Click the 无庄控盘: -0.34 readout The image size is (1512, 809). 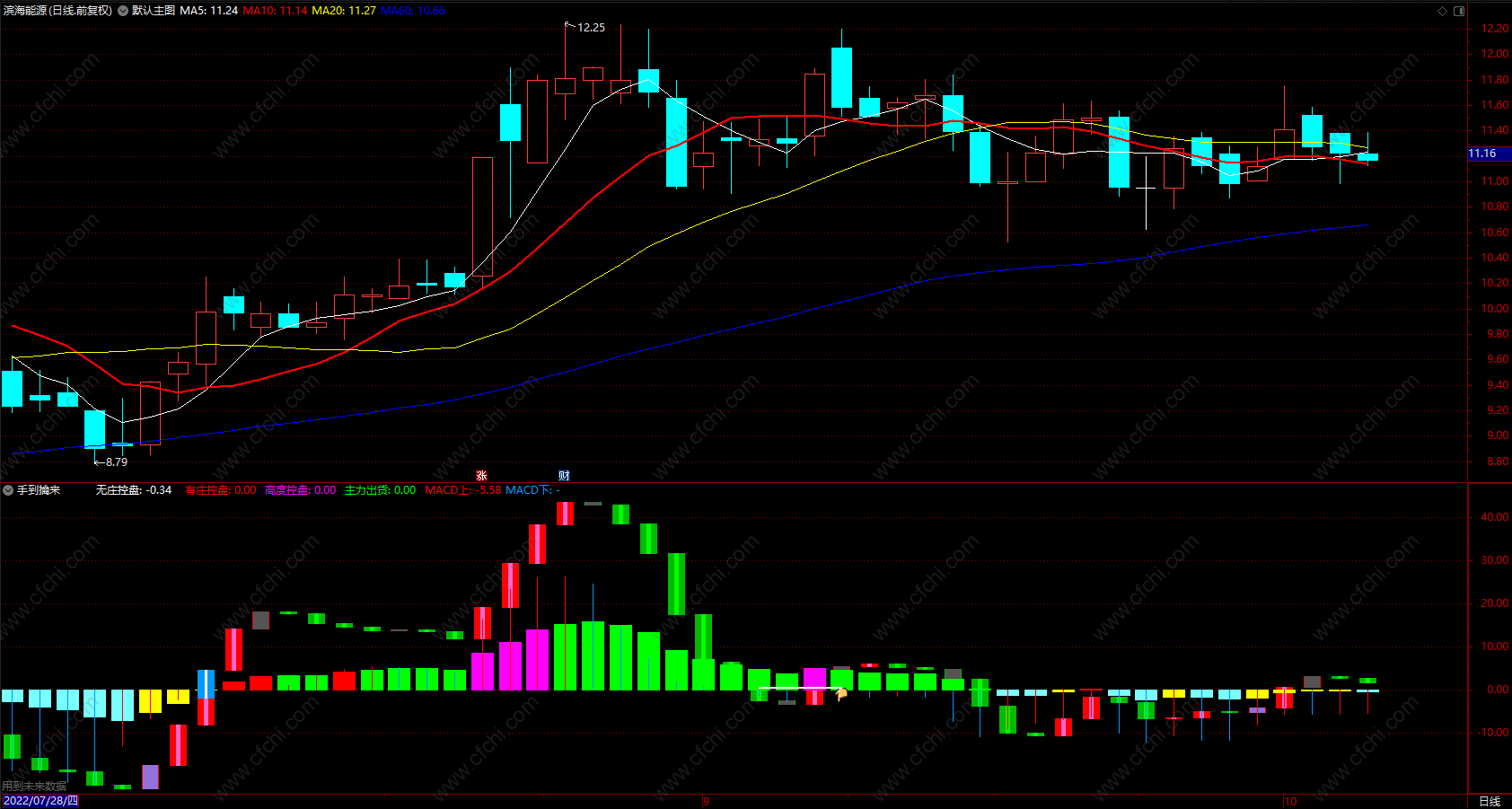pos(134,490)
